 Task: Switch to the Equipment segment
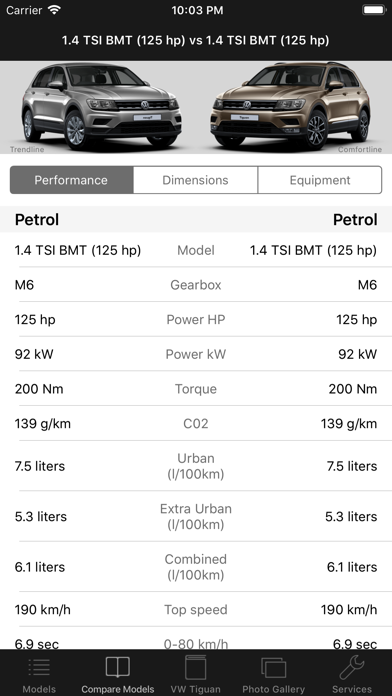tap(320, 180)
